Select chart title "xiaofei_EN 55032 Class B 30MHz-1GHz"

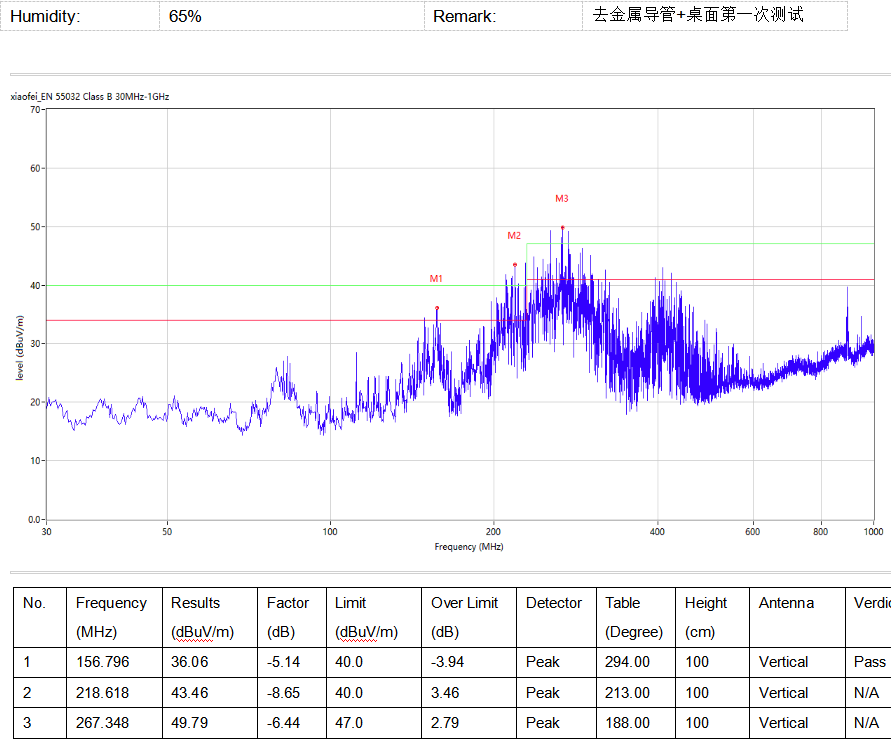click(90, 97)
